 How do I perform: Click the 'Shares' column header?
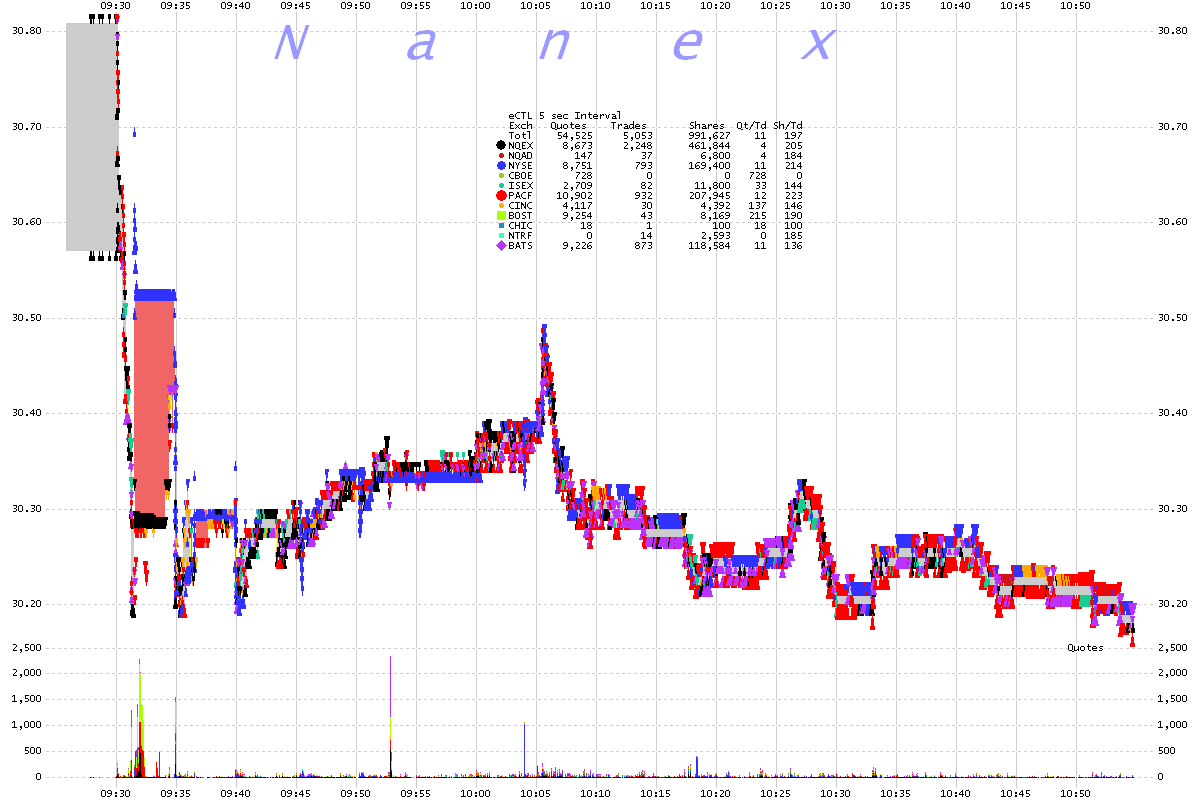coord(706,126)
